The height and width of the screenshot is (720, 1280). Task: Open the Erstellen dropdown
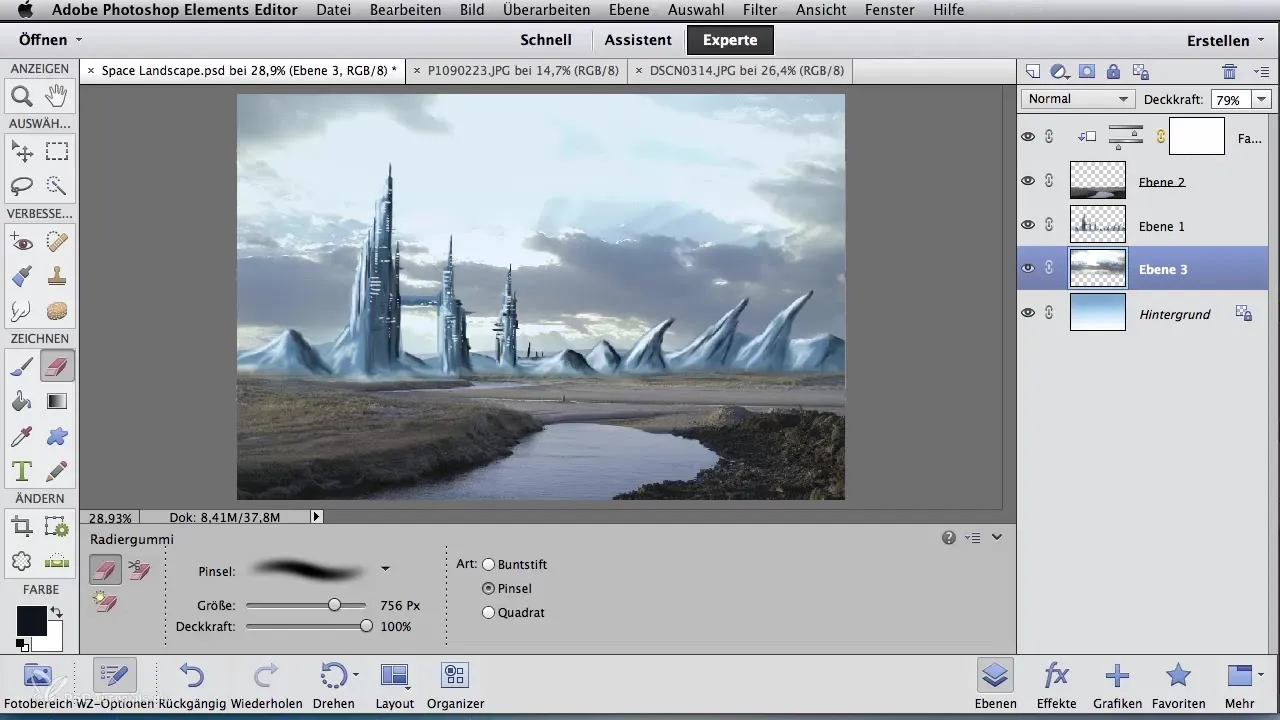(x=1225, y=41)
